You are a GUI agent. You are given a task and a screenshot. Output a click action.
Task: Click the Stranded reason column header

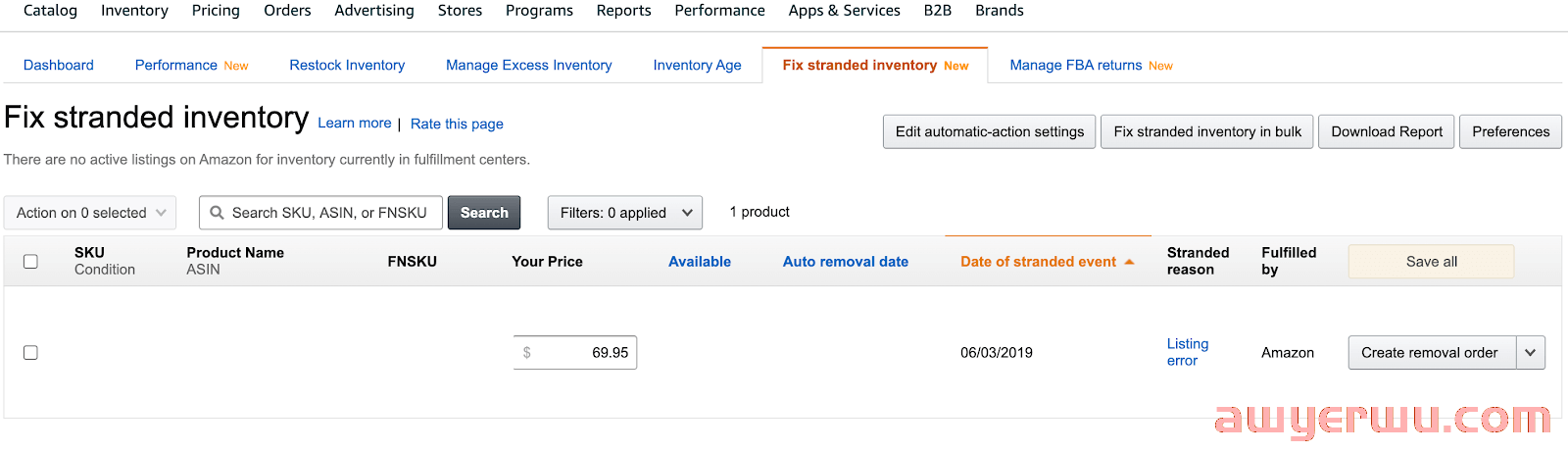coord(1198,261)
